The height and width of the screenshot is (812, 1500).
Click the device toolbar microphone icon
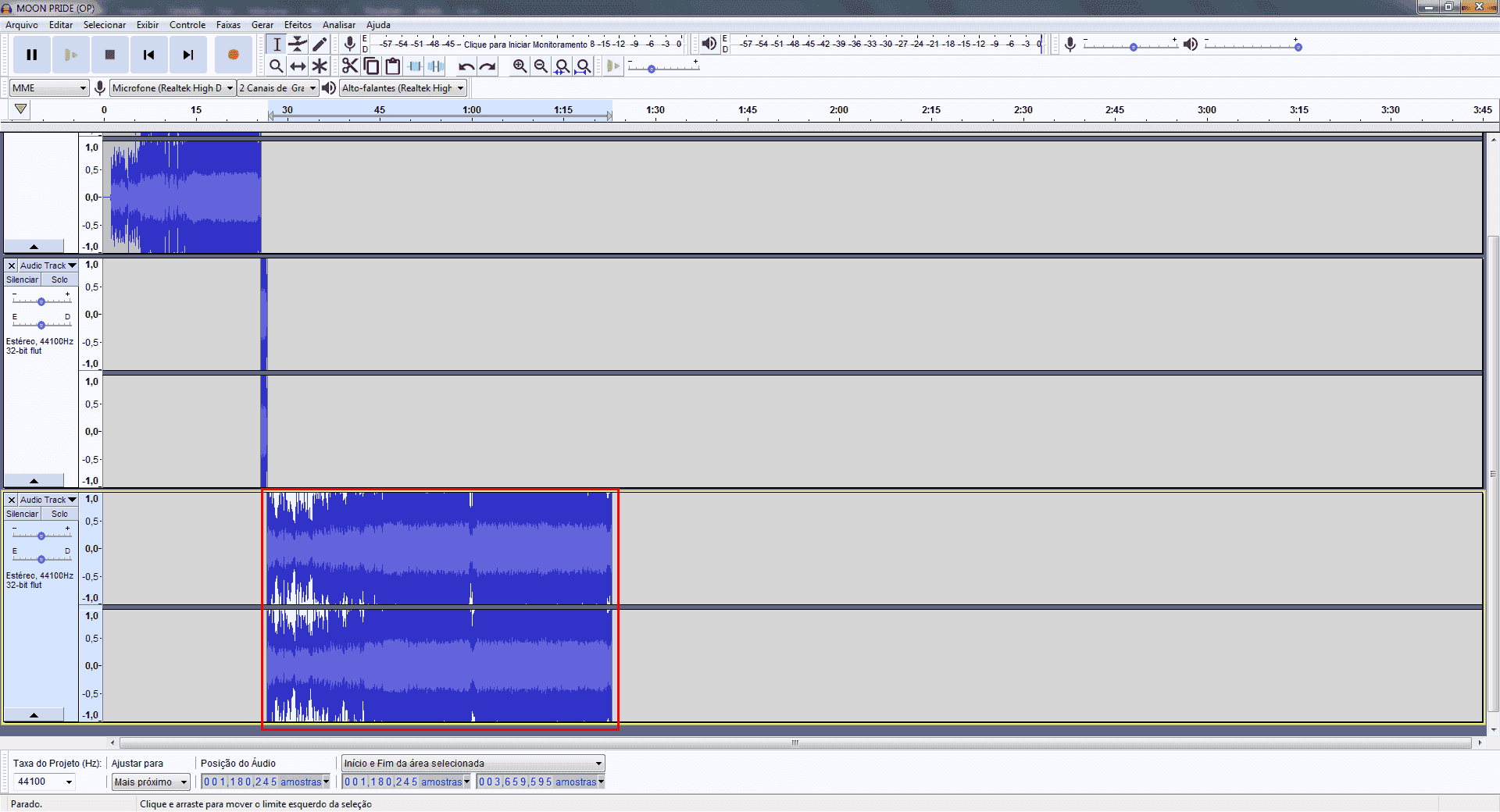(100, 88)
